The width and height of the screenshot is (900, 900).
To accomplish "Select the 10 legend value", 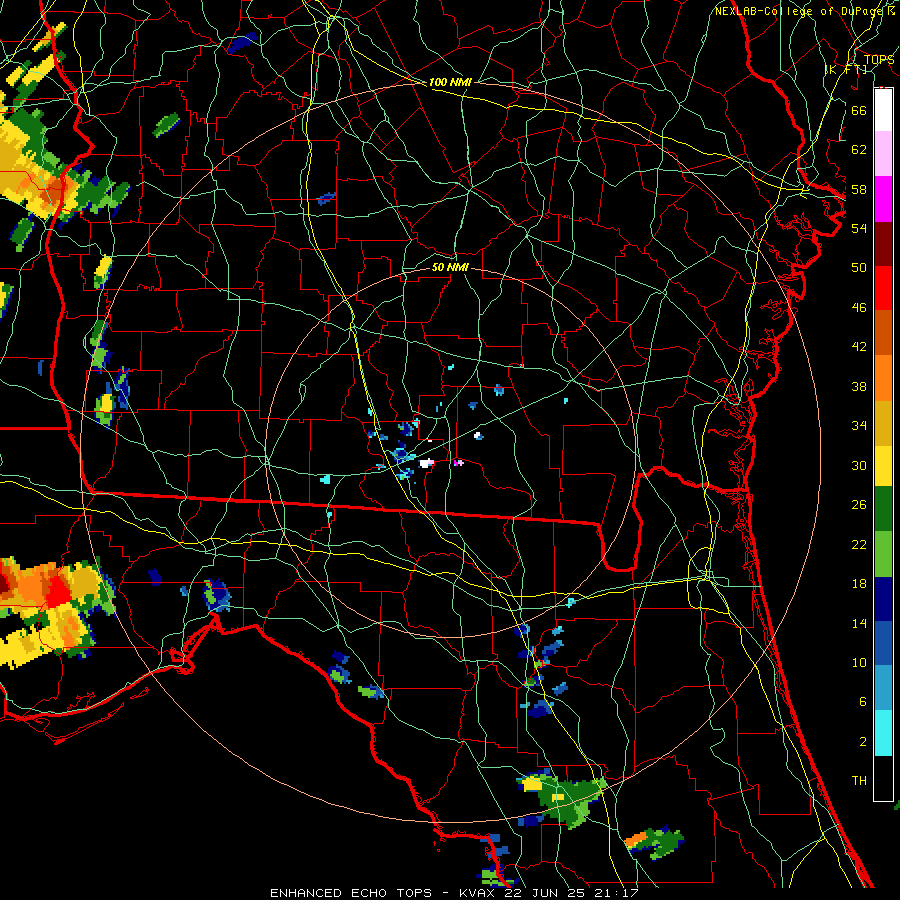I will (859, 663).
